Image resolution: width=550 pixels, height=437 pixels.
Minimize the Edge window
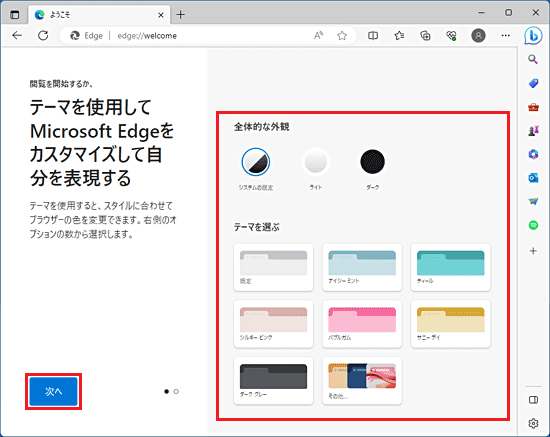[481, 13]
